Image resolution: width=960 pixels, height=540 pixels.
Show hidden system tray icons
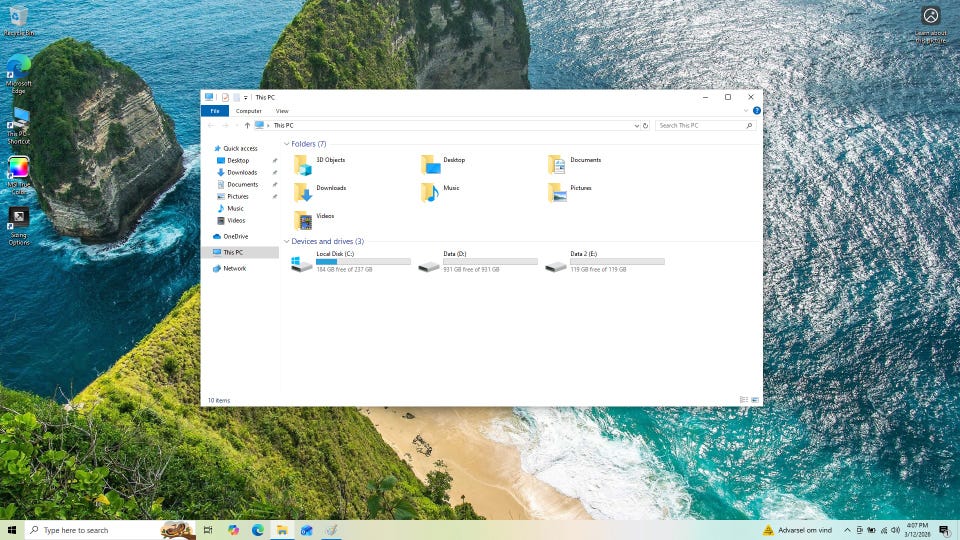(x=847, y=530)
